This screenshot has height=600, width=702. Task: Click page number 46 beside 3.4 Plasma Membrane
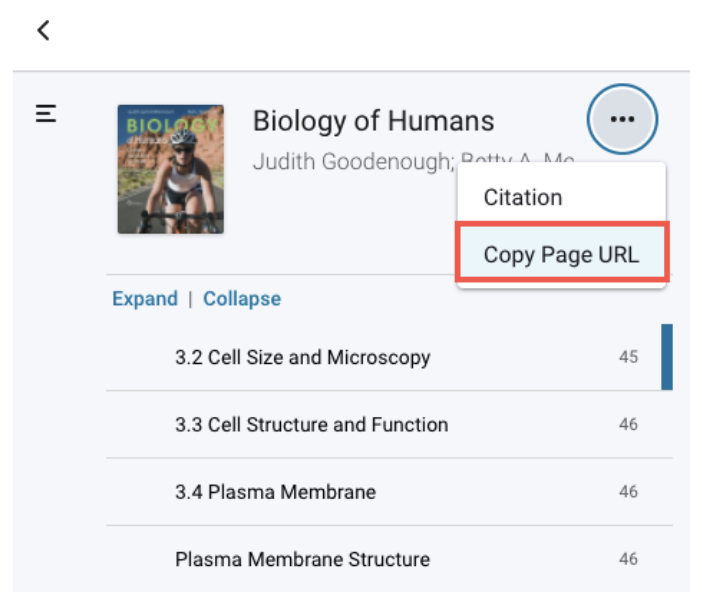(x=628, y=491)
